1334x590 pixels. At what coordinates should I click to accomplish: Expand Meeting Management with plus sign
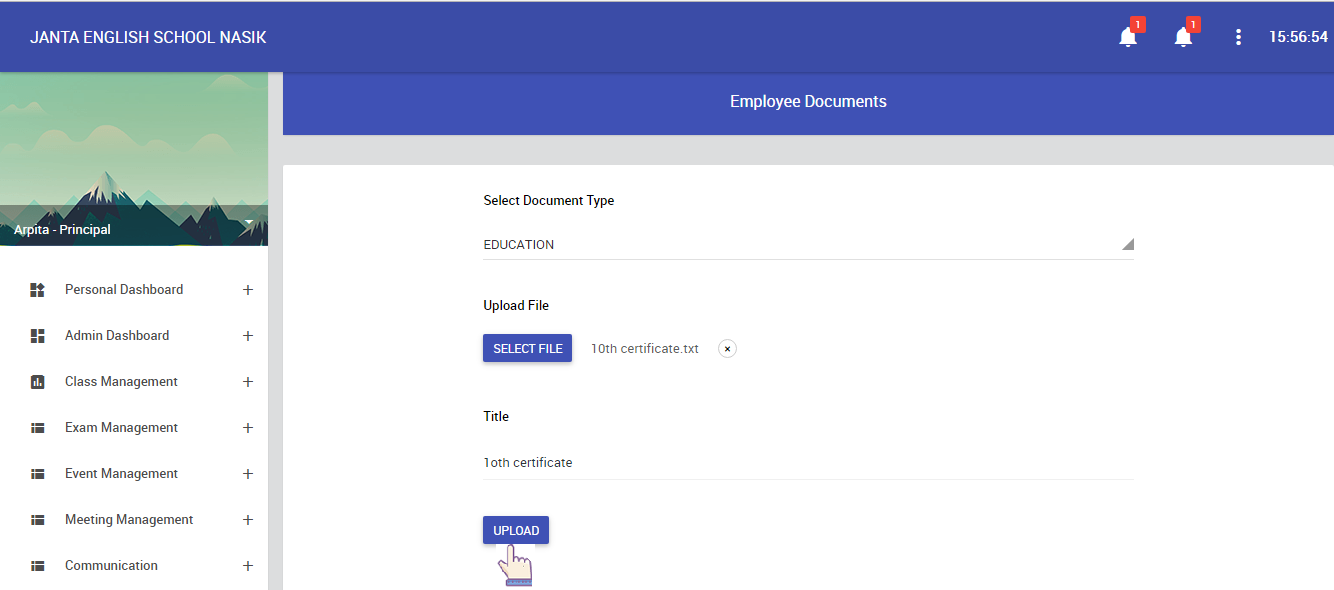click(x=248, y=520)
